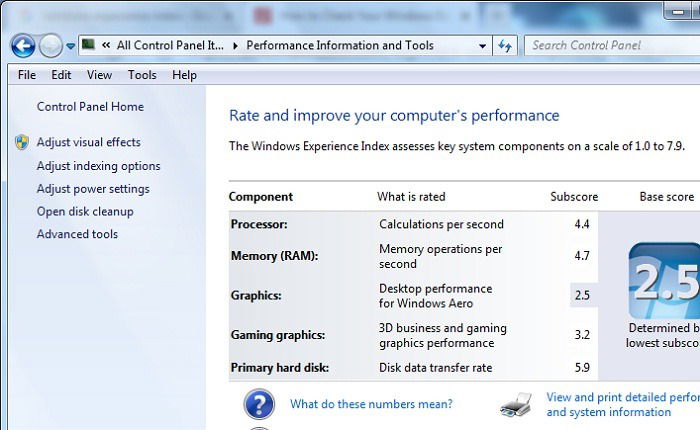Open What do these numbers mean link
This screenshot has width=700, height=430.
371,404
